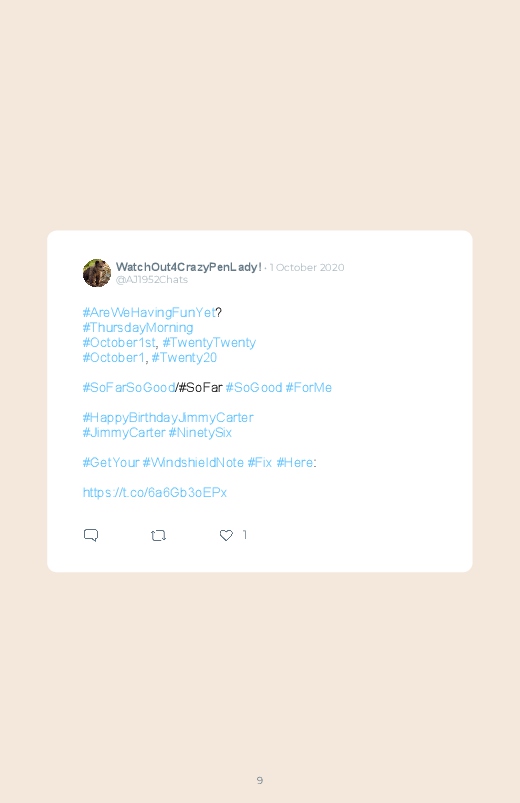Image resolution: width=520 pixels, height=803 pixels.
Task: Open the #HappyBirthdayJimmyCarter hashtag
Action: click(x=168, y=417)
